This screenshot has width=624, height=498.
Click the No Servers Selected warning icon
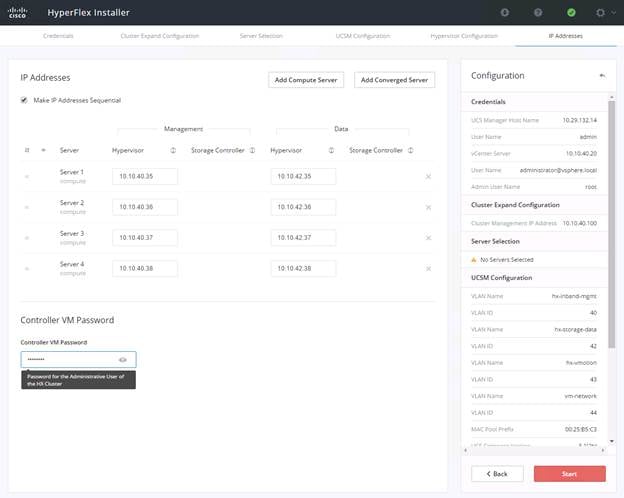coord(474,260)
